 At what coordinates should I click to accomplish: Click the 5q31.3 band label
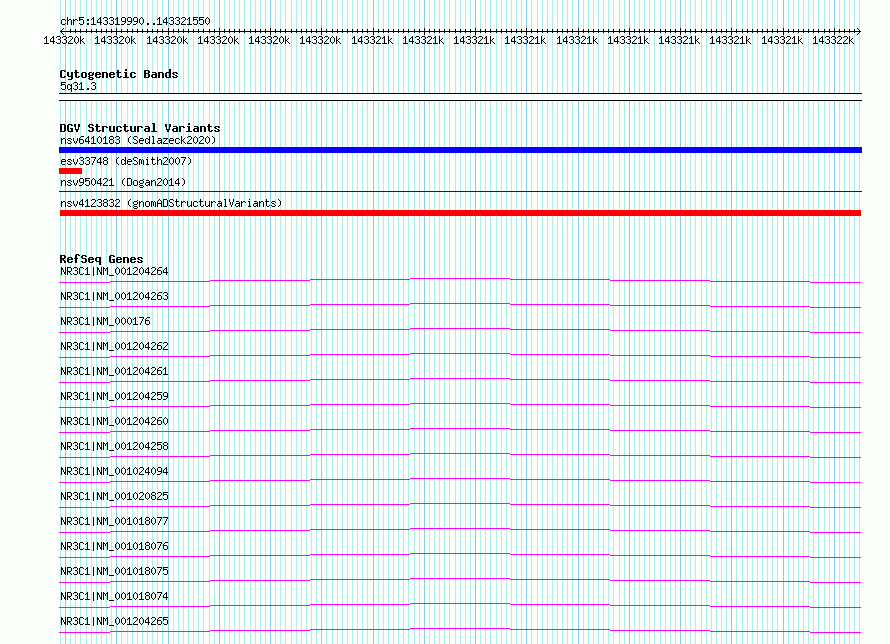click(78, 86)
